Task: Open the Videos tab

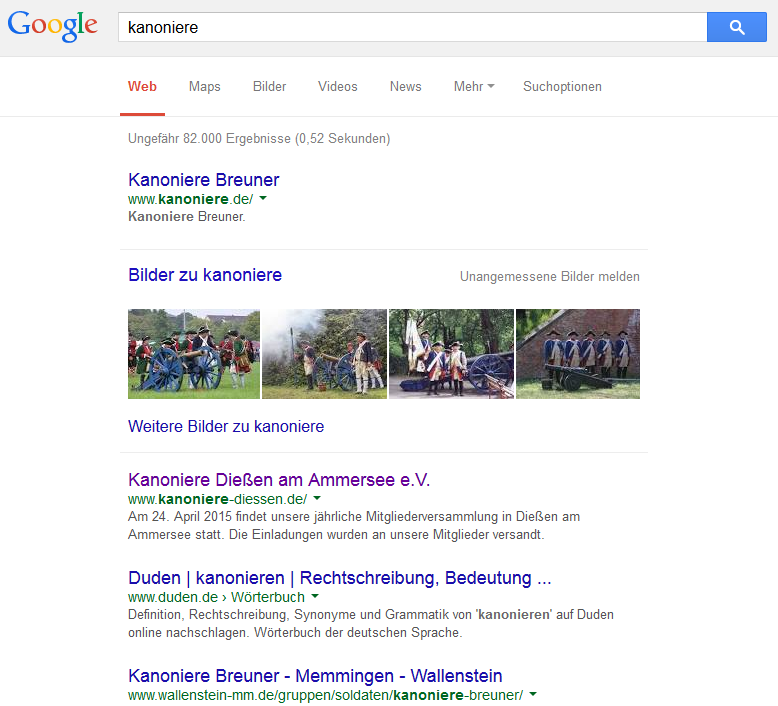Action: [337, 86]
